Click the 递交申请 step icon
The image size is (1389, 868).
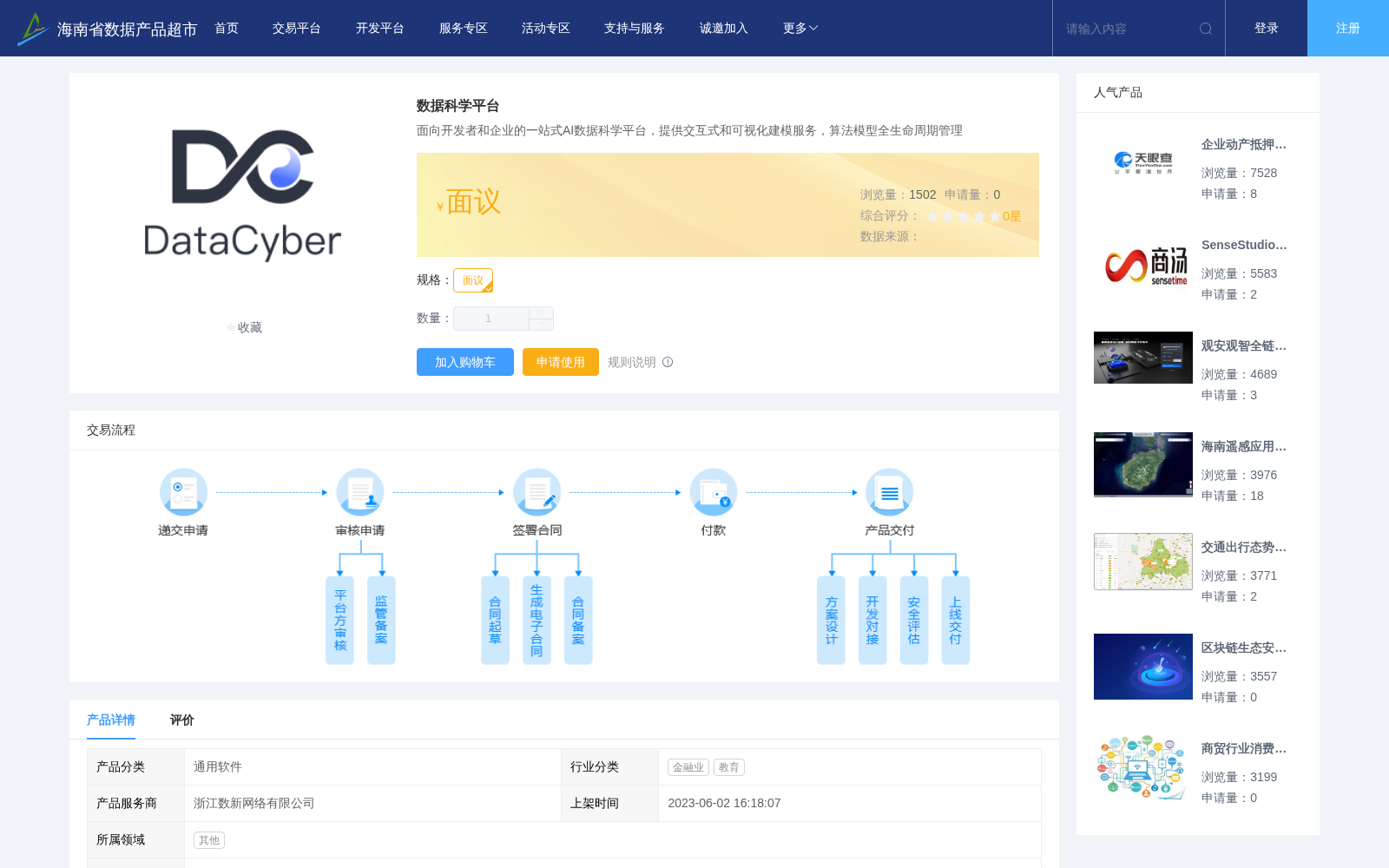click(183, 492)
